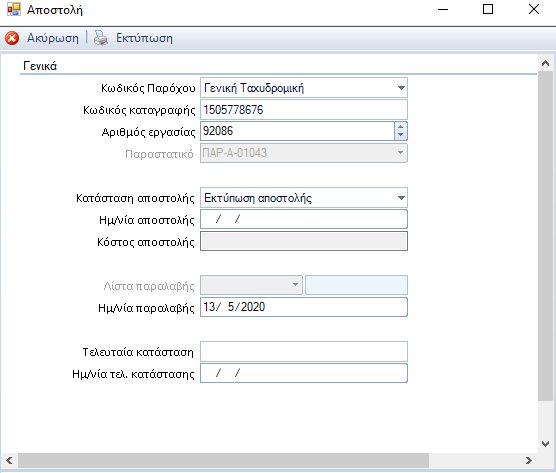Click the Ημ/νία τελ. κατάστασης date field
Screen dimensions: 556x473
(x=304, y=373)
